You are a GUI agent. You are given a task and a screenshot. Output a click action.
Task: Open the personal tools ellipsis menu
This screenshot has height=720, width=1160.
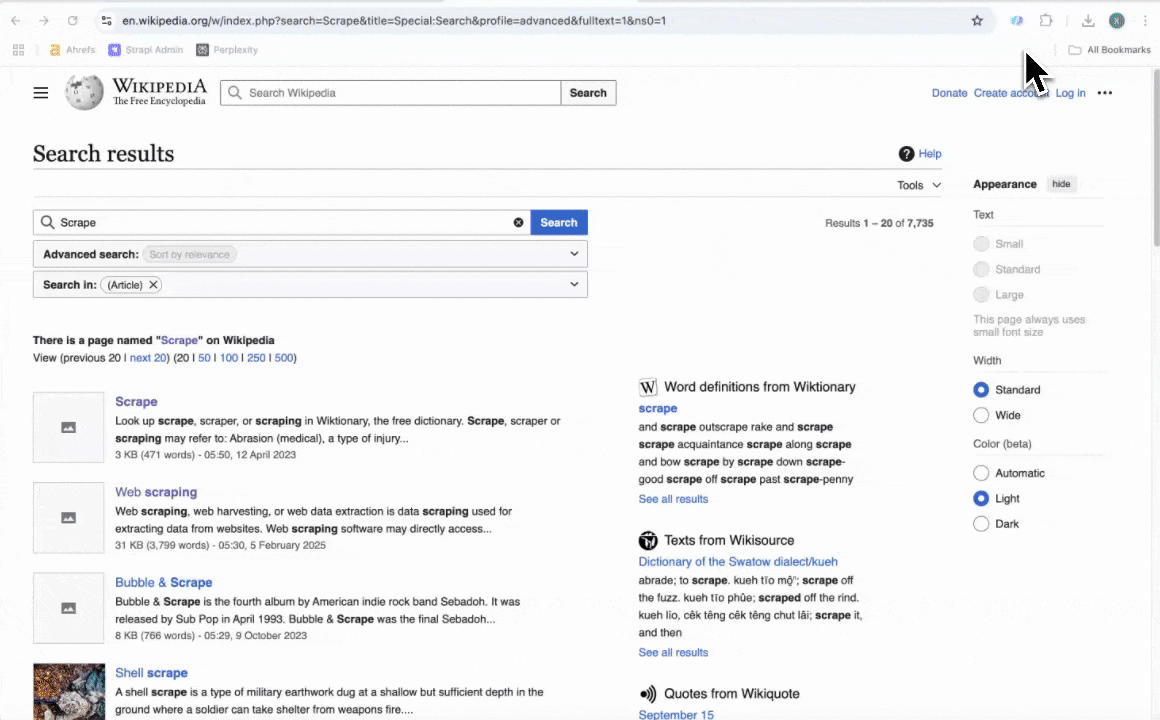coord(1105,92)
